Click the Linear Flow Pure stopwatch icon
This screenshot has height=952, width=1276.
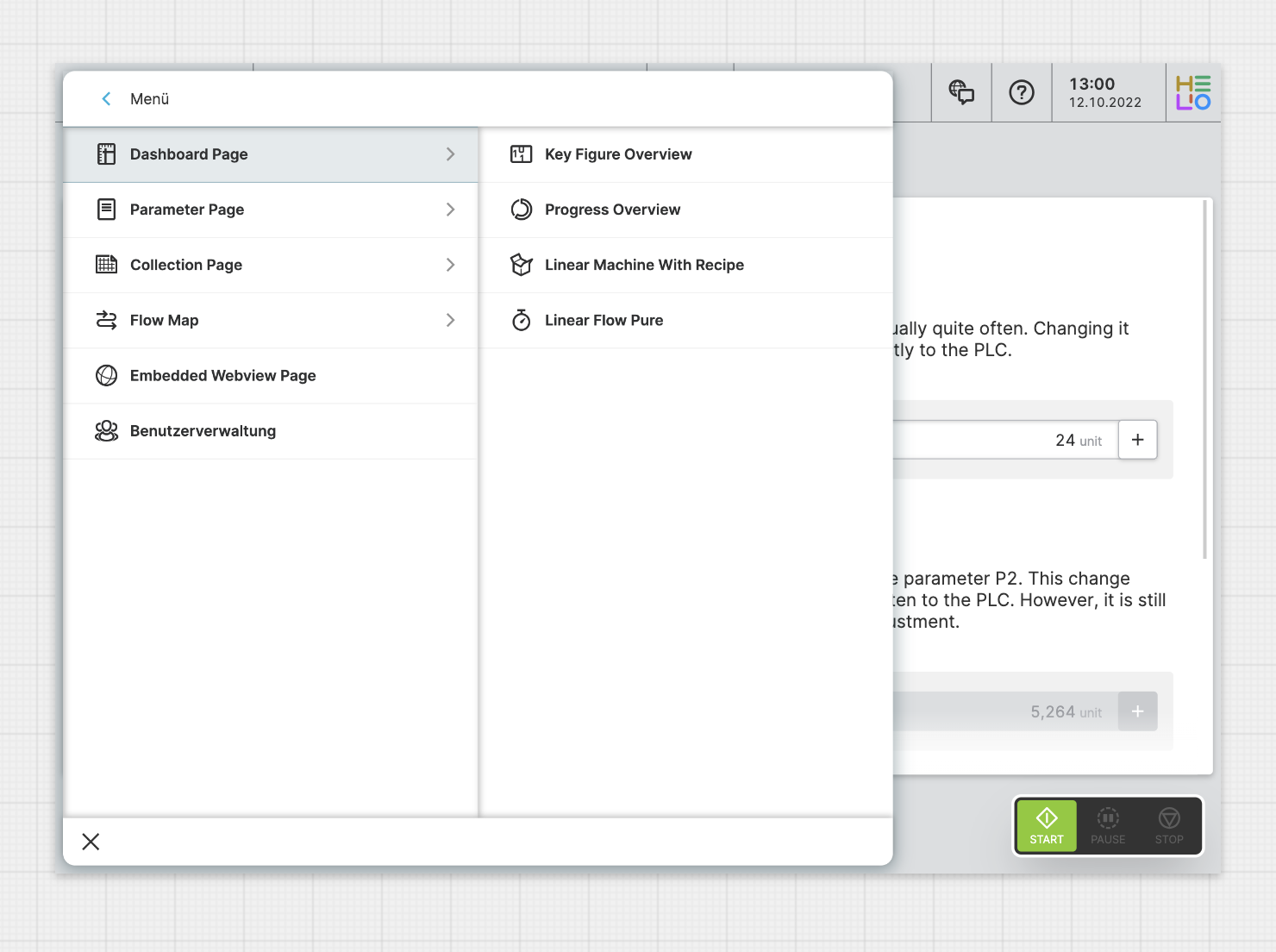click(521, 320)
